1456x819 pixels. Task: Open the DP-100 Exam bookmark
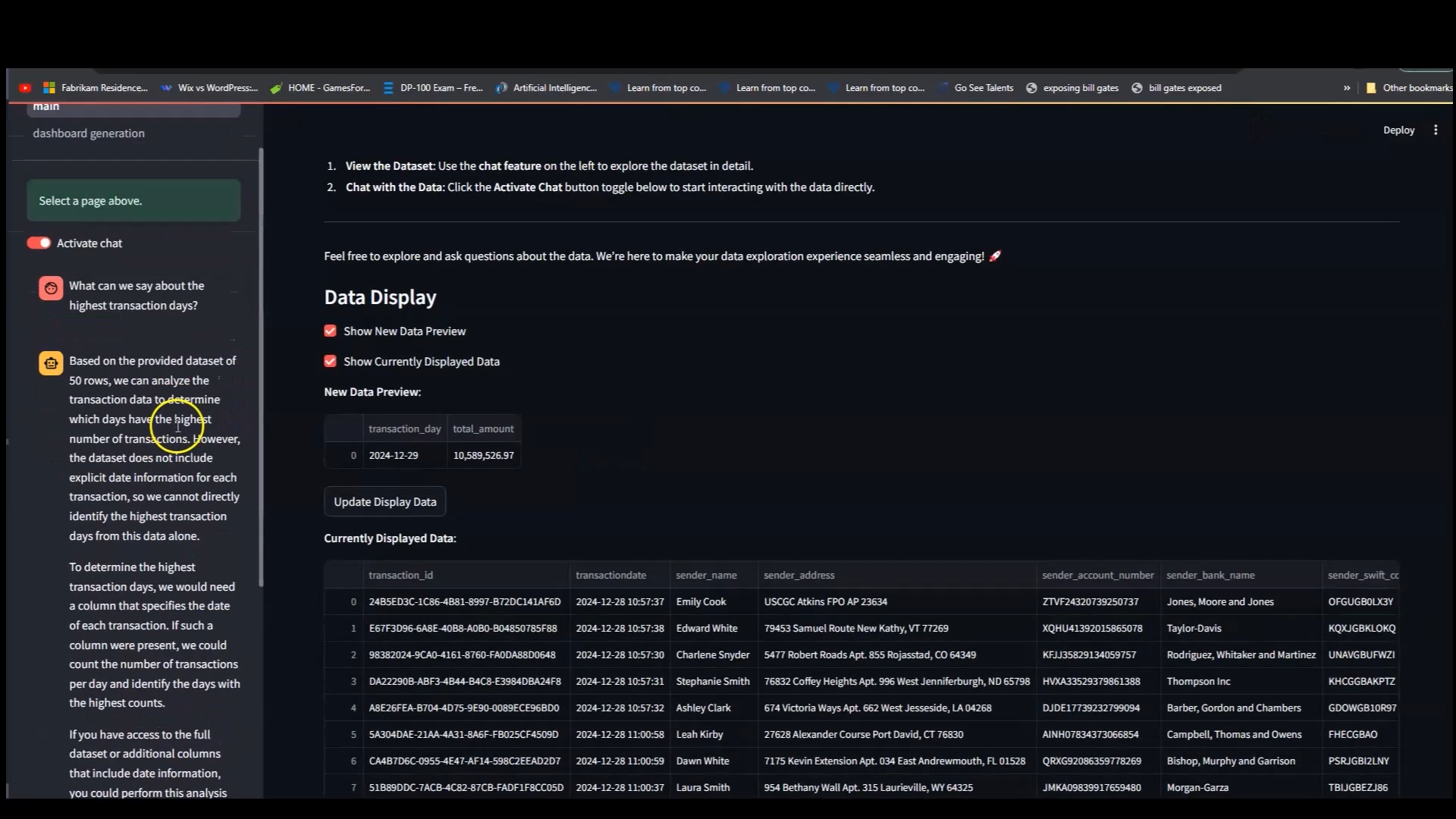pos(433,88)
